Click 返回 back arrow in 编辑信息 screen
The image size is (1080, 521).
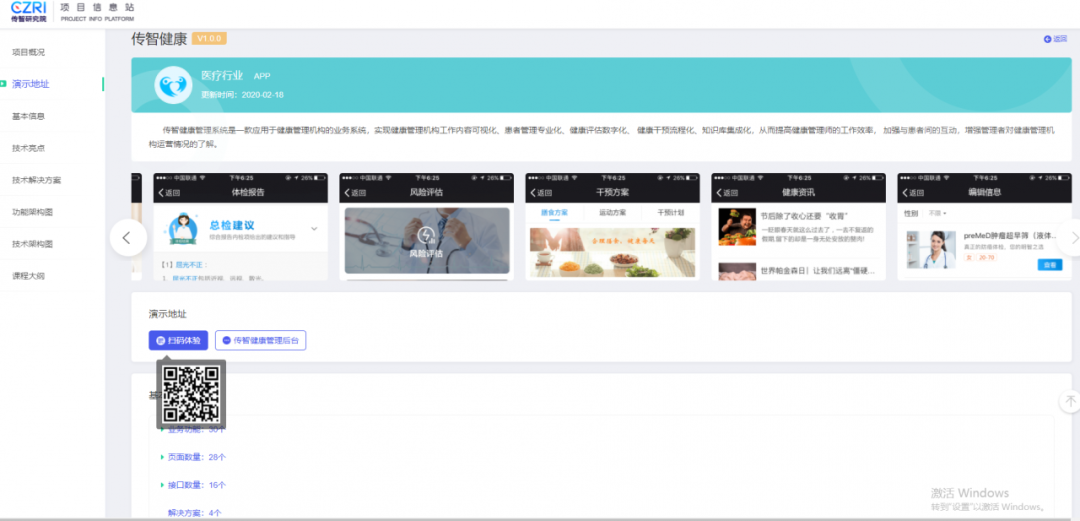(913, 192)
